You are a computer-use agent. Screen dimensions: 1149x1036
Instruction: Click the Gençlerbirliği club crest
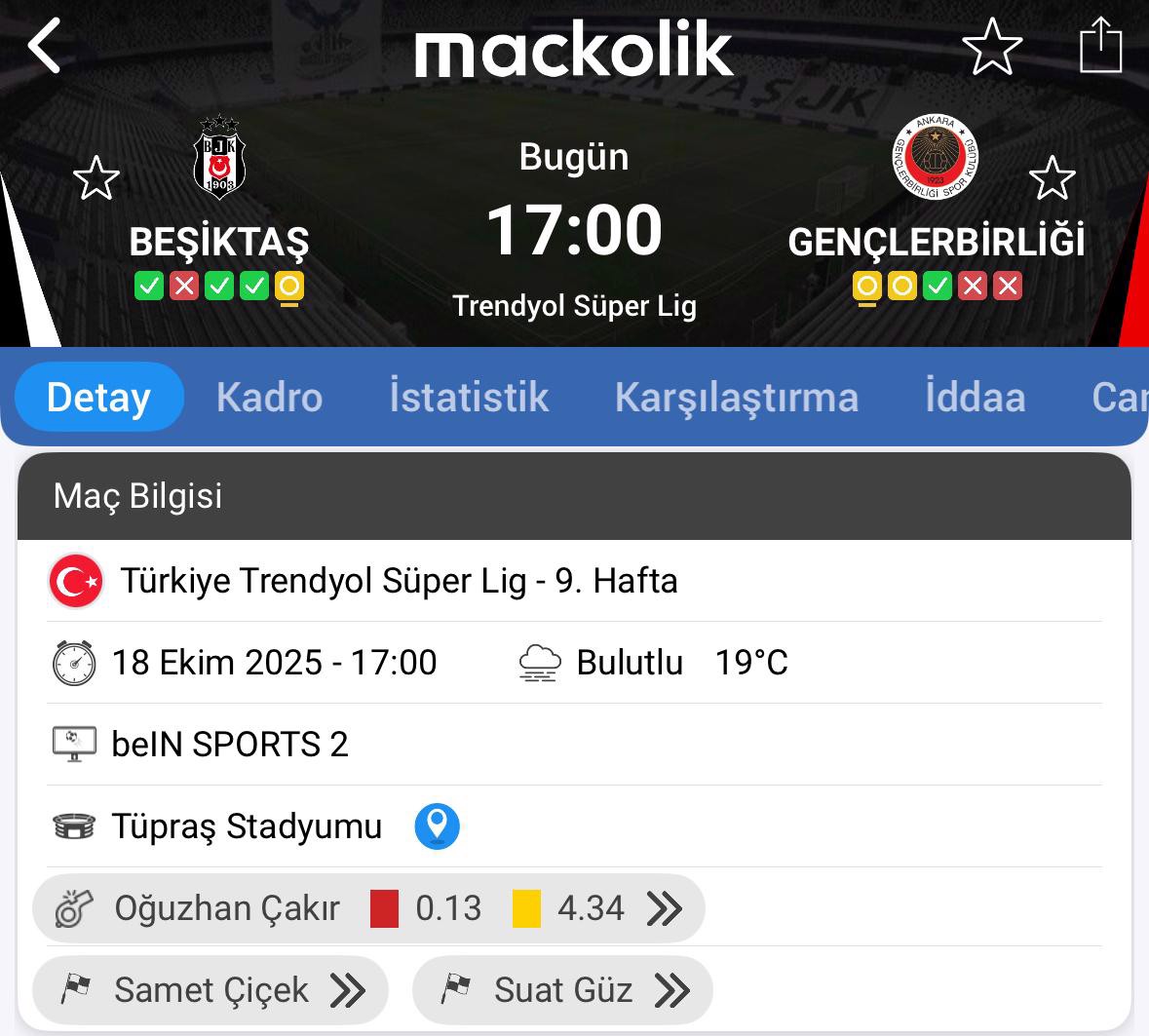coord(936,157)
